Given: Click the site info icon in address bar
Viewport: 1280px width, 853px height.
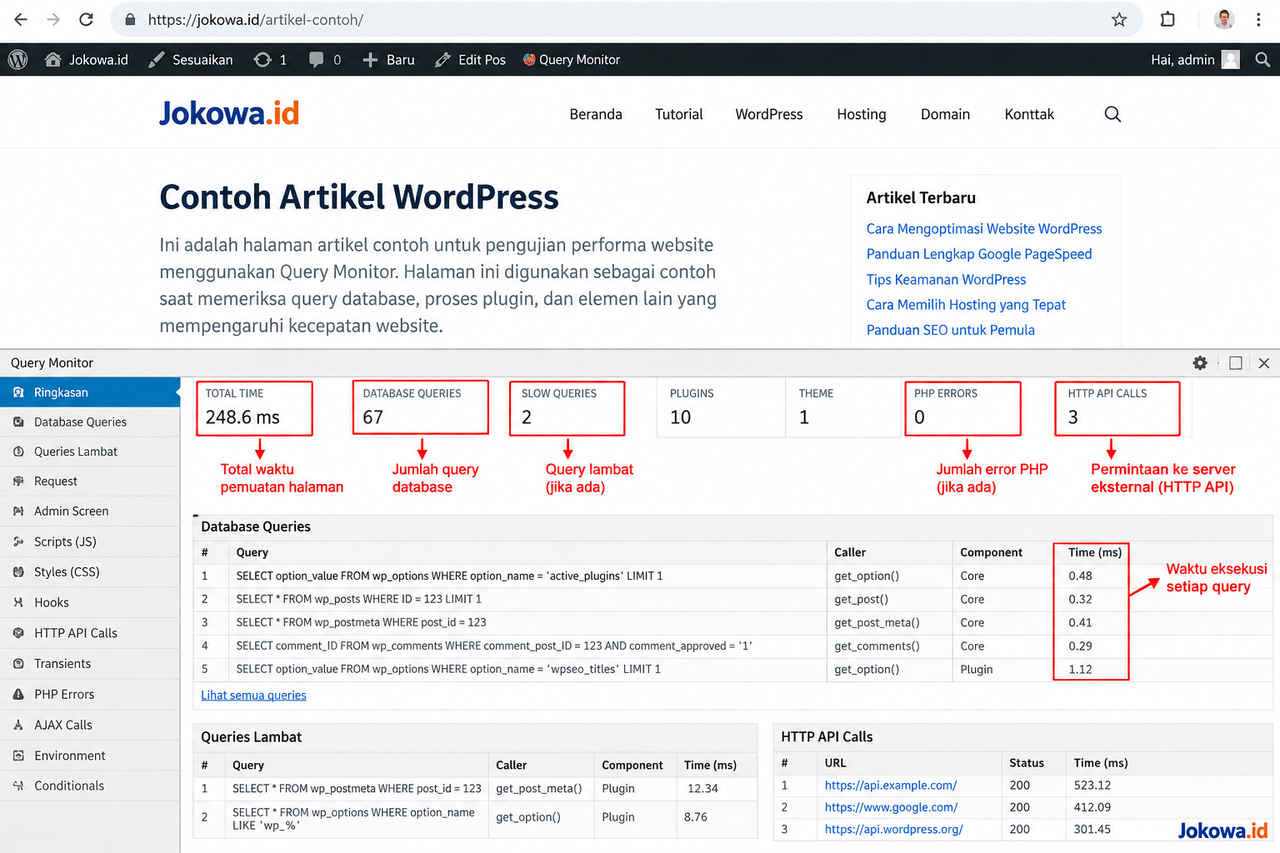Looking at the screenshot, I should 129,20.
